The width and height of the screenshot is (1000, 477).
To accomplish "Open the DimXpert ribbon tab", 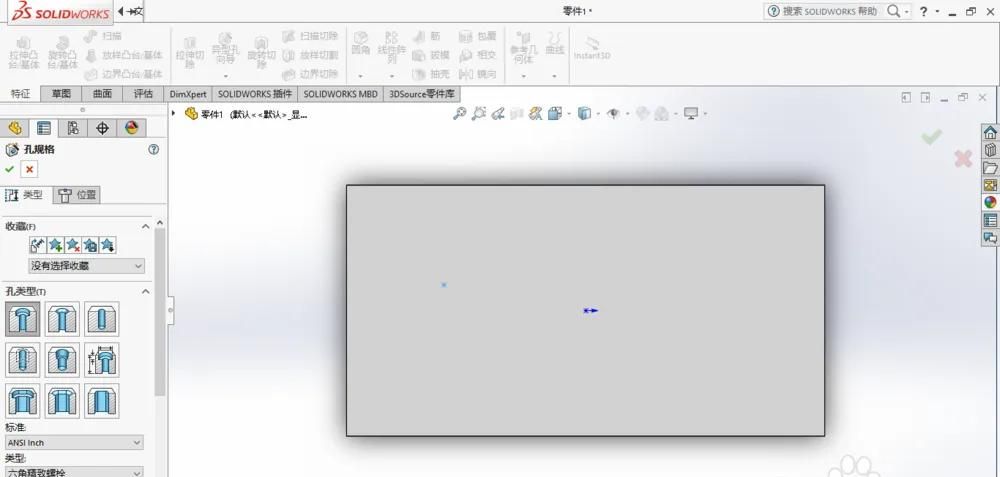I will pyautogui.click(x=188, y=94).
